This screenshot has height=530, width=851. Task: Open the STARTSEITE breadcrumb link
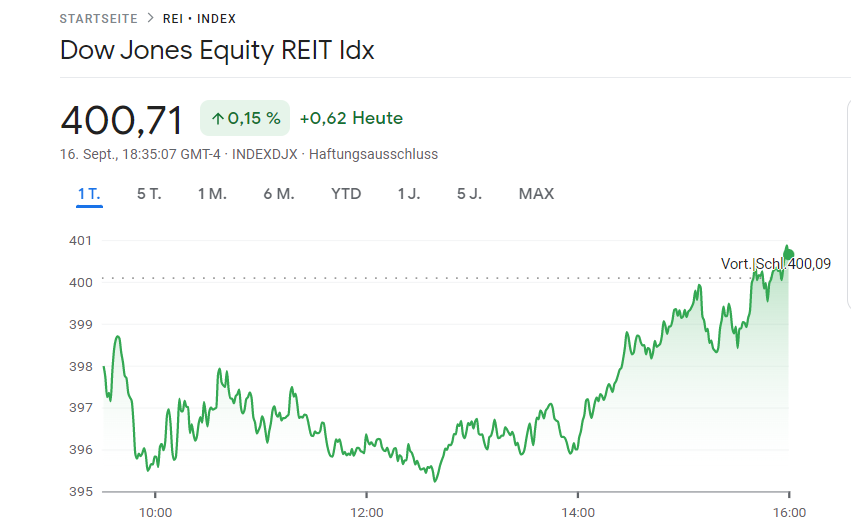click(98, 19)
